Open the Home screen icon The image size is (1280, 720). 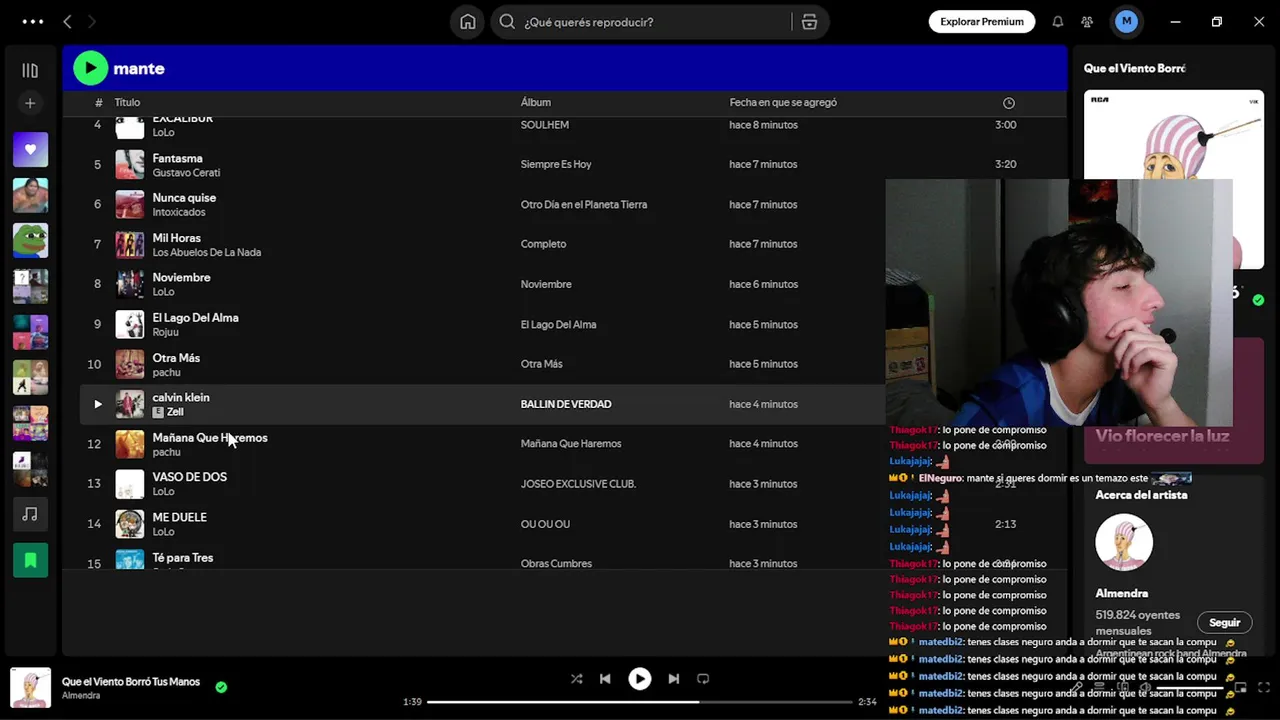point(467,22)
